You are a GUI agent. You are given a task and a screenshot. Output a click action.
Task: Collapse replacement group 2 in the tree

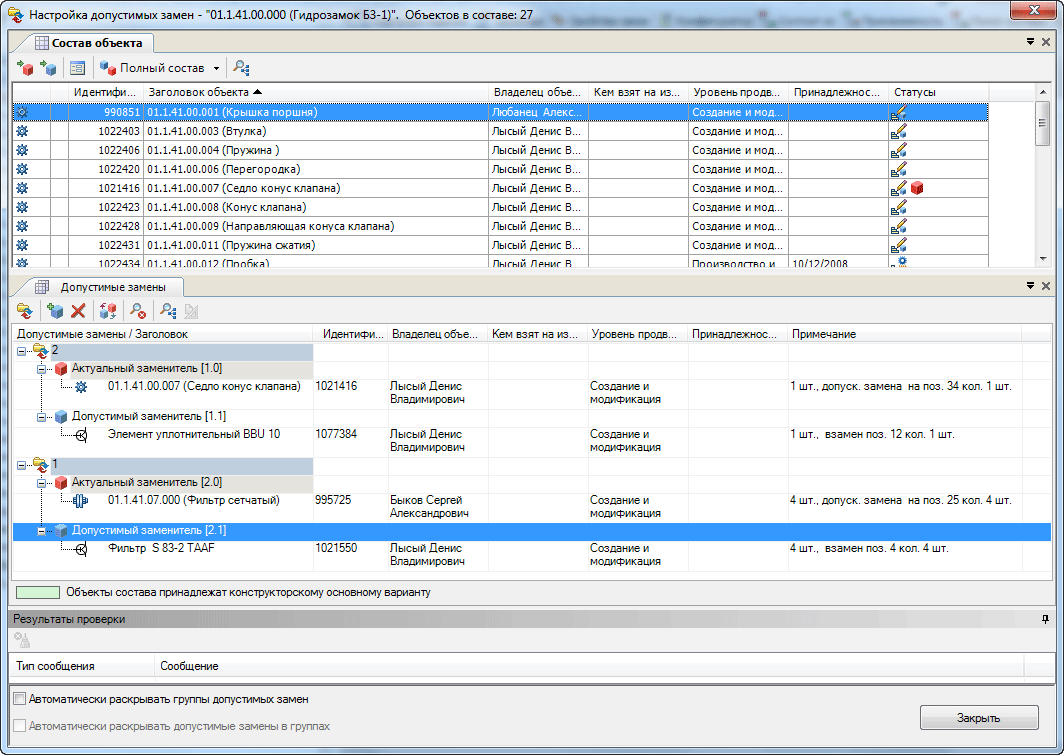click(23, 350)
